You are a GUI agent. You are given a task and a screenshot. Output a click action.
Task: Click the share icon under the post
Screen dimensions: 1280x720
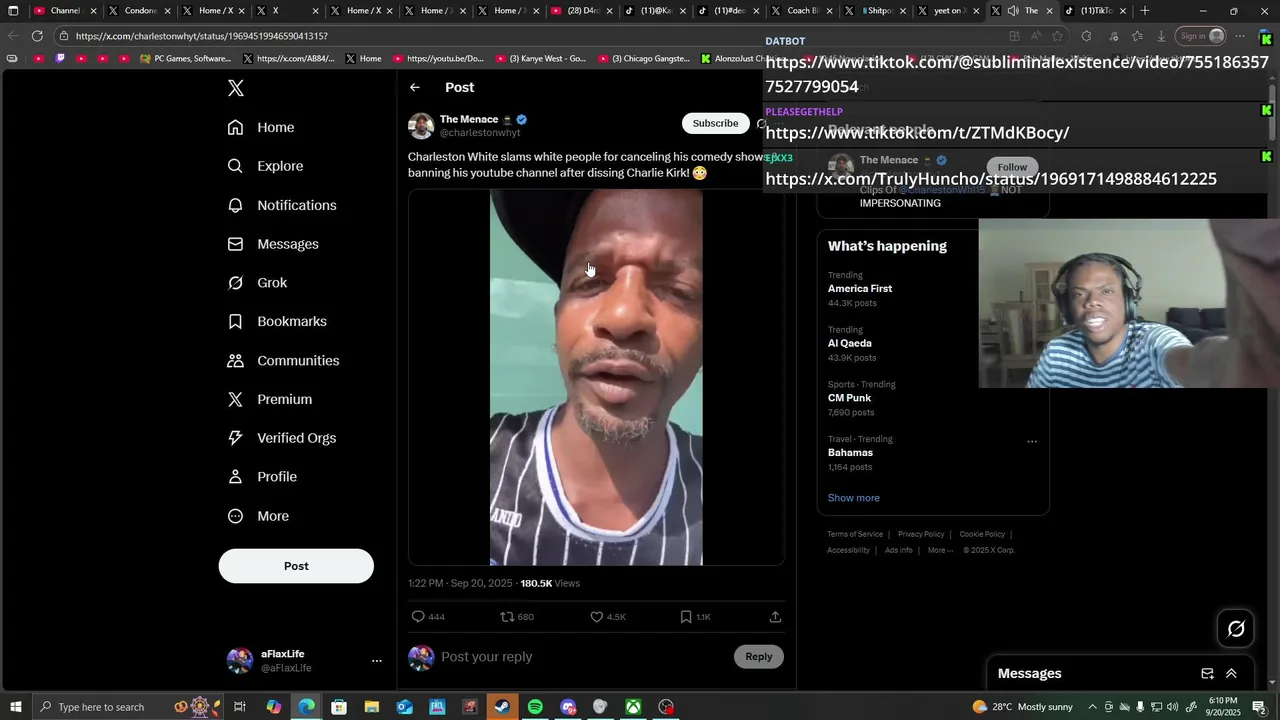tap(775, 617)
